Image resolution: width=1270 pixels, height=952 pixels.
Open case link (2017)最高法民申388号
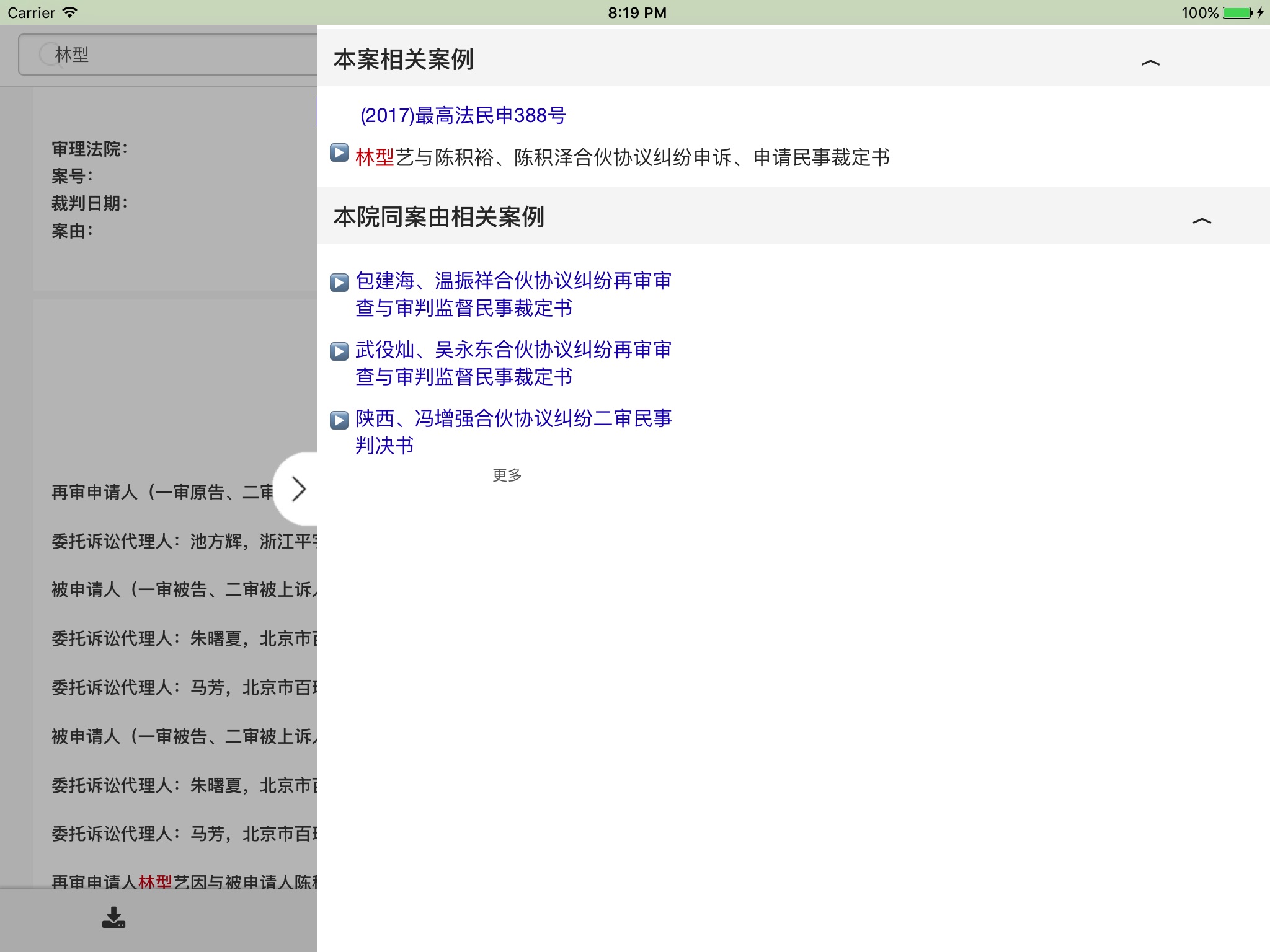[463, 115]
